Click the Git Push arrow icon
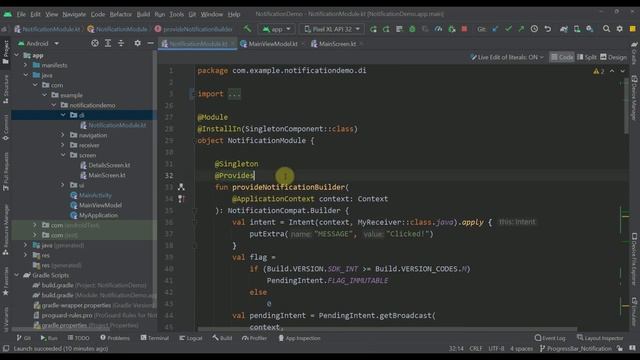 coord(521,29)
